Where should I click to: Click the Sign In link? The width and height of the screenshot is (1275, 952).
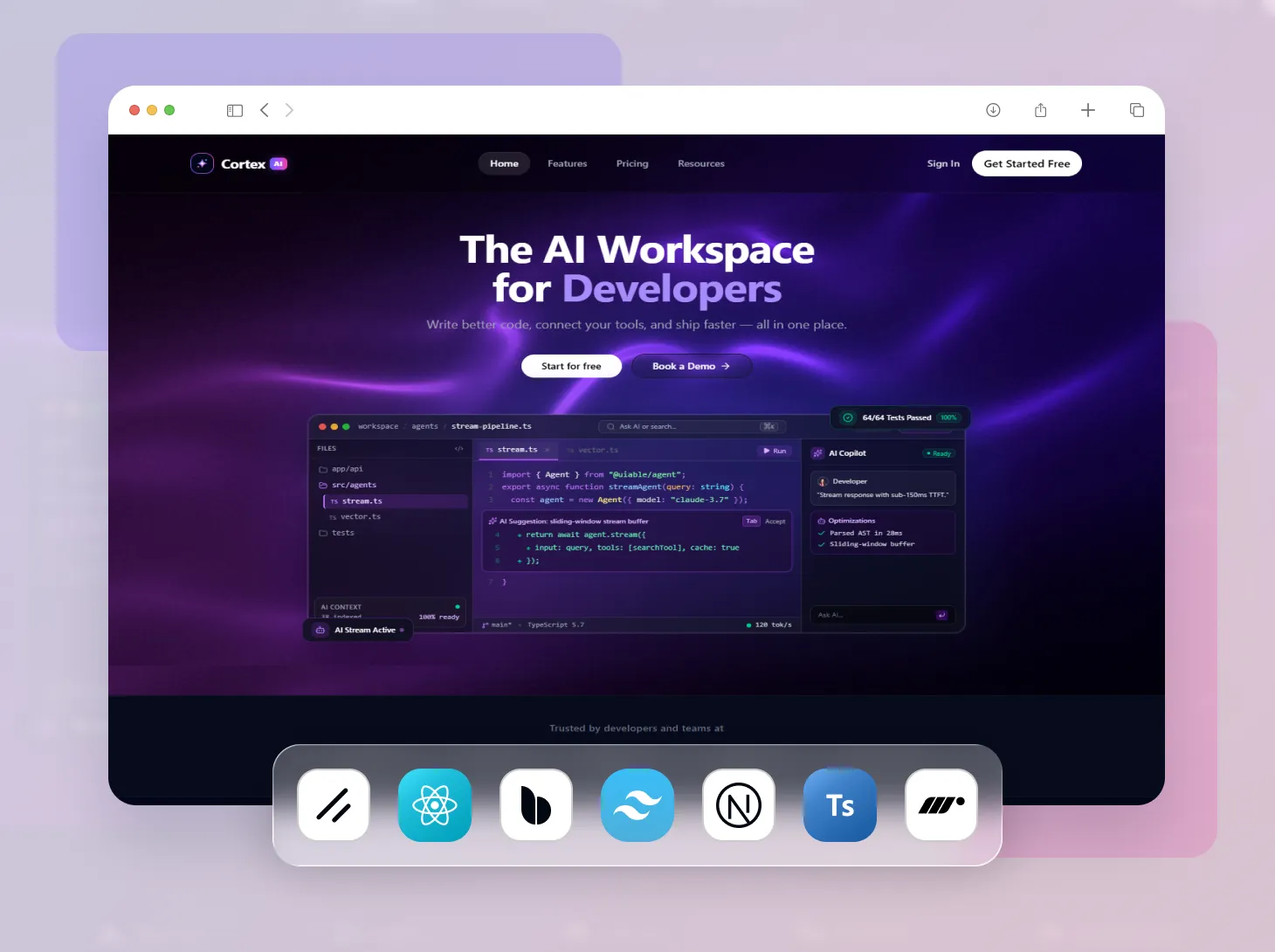coord(943,163)
